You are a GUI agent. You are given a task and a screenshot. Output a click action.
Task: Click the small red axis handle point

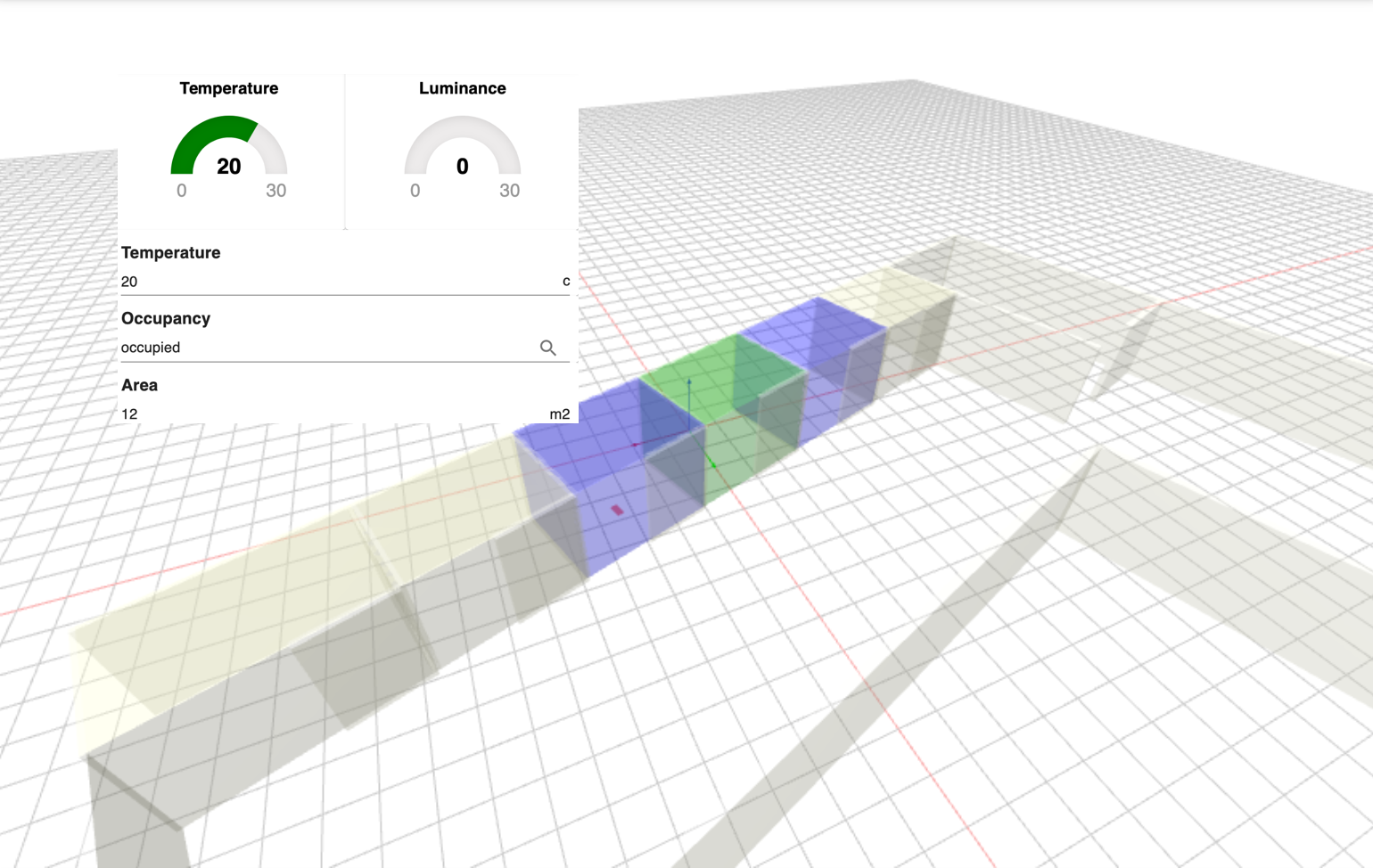pyautogui.click(x=634, y=444)
